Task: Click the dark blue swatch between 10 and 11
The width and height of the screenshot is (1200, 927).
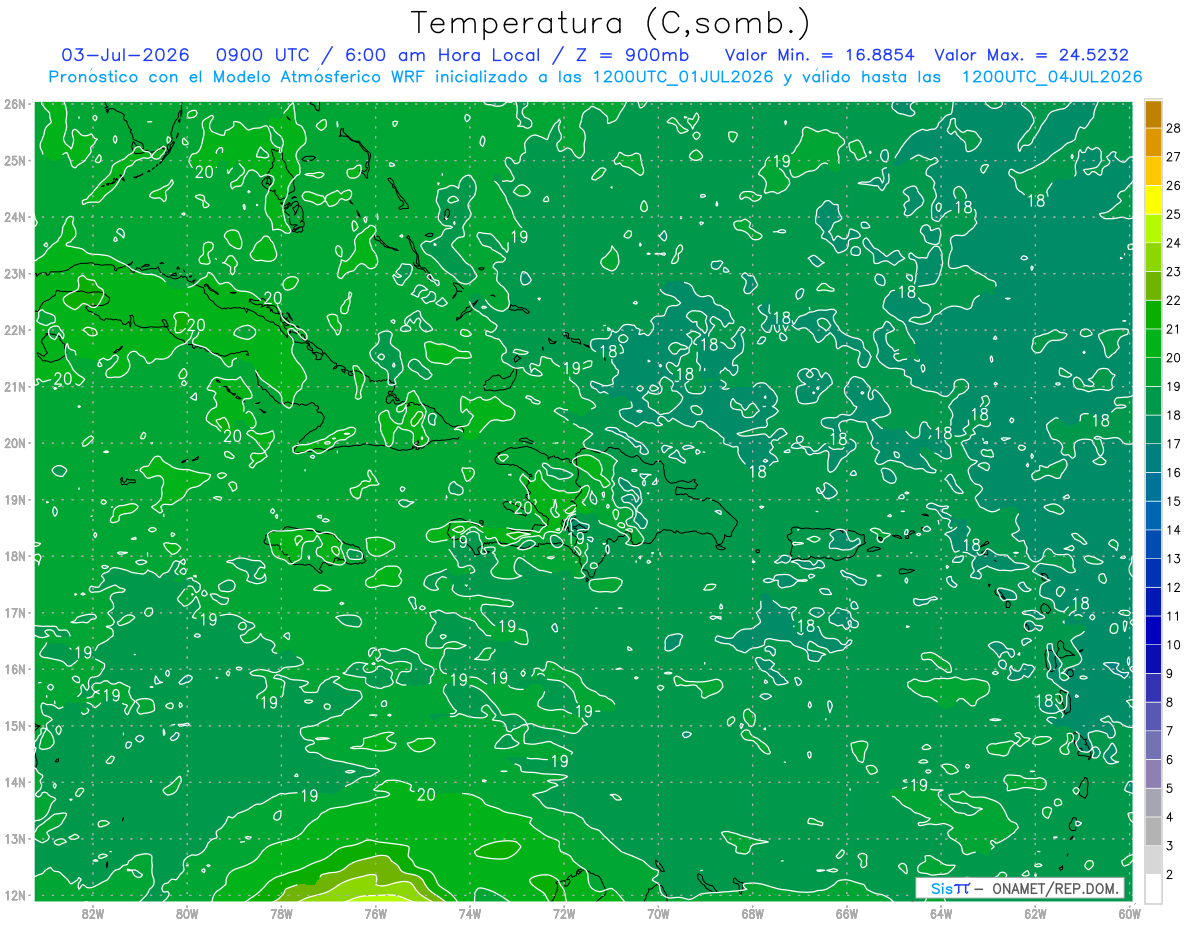Action: (1153, 631)
